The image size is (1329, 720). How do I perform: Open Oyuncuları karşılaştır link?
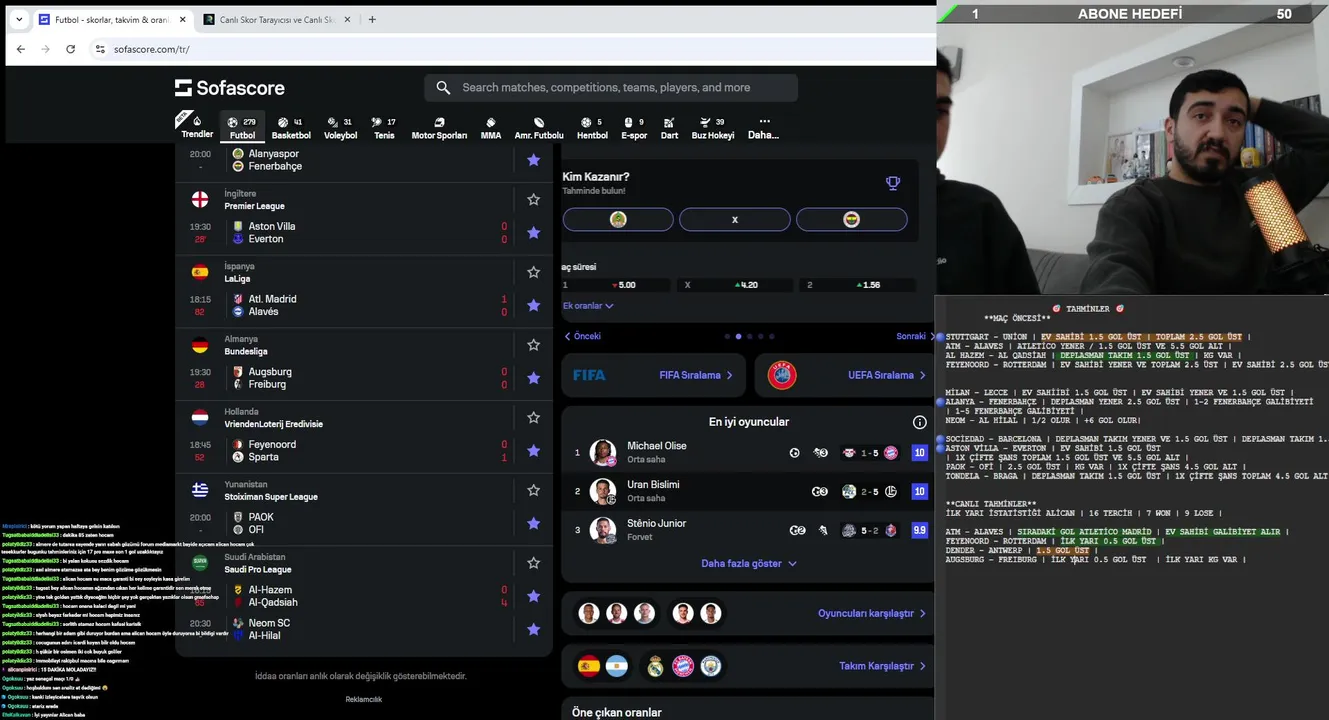(872, 613)
